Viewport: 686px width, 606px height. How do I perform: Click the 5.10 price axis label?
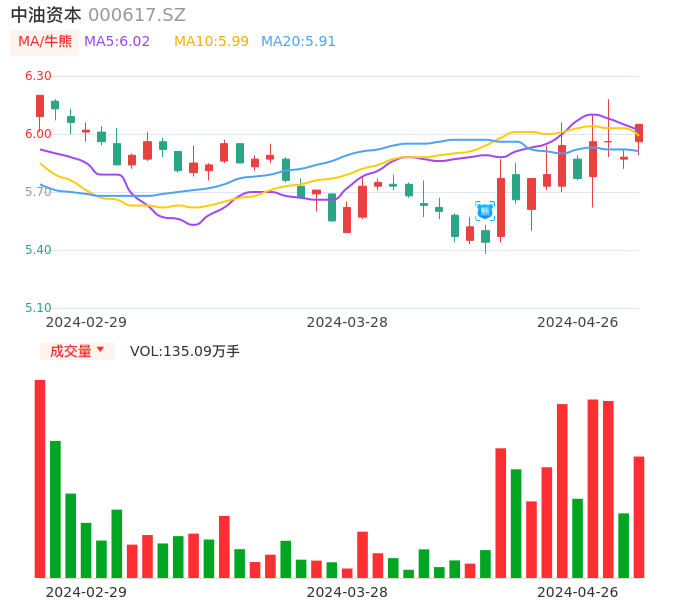coord(38,308)
